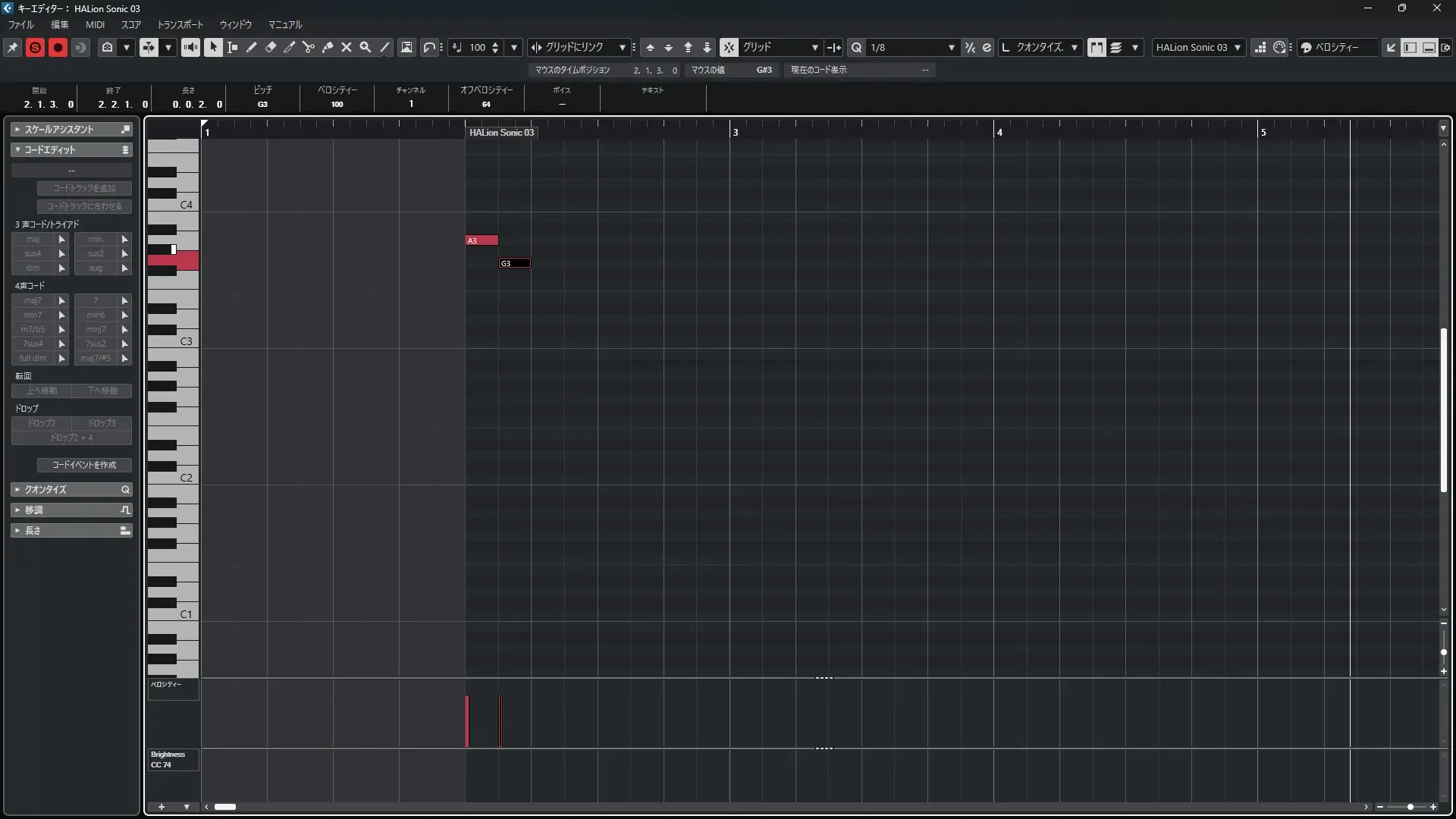This screenshot has width=1456, height=819.
Task: Toggle the Solo editor button
Action: pos(35,47)
